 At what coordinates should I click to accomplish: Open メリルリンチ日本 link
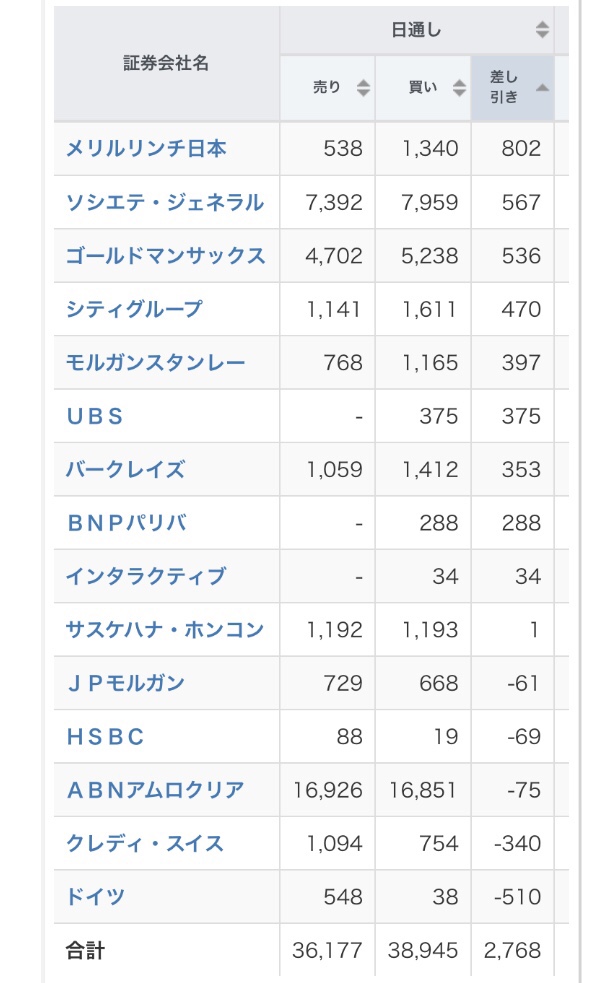pos(146,149)
